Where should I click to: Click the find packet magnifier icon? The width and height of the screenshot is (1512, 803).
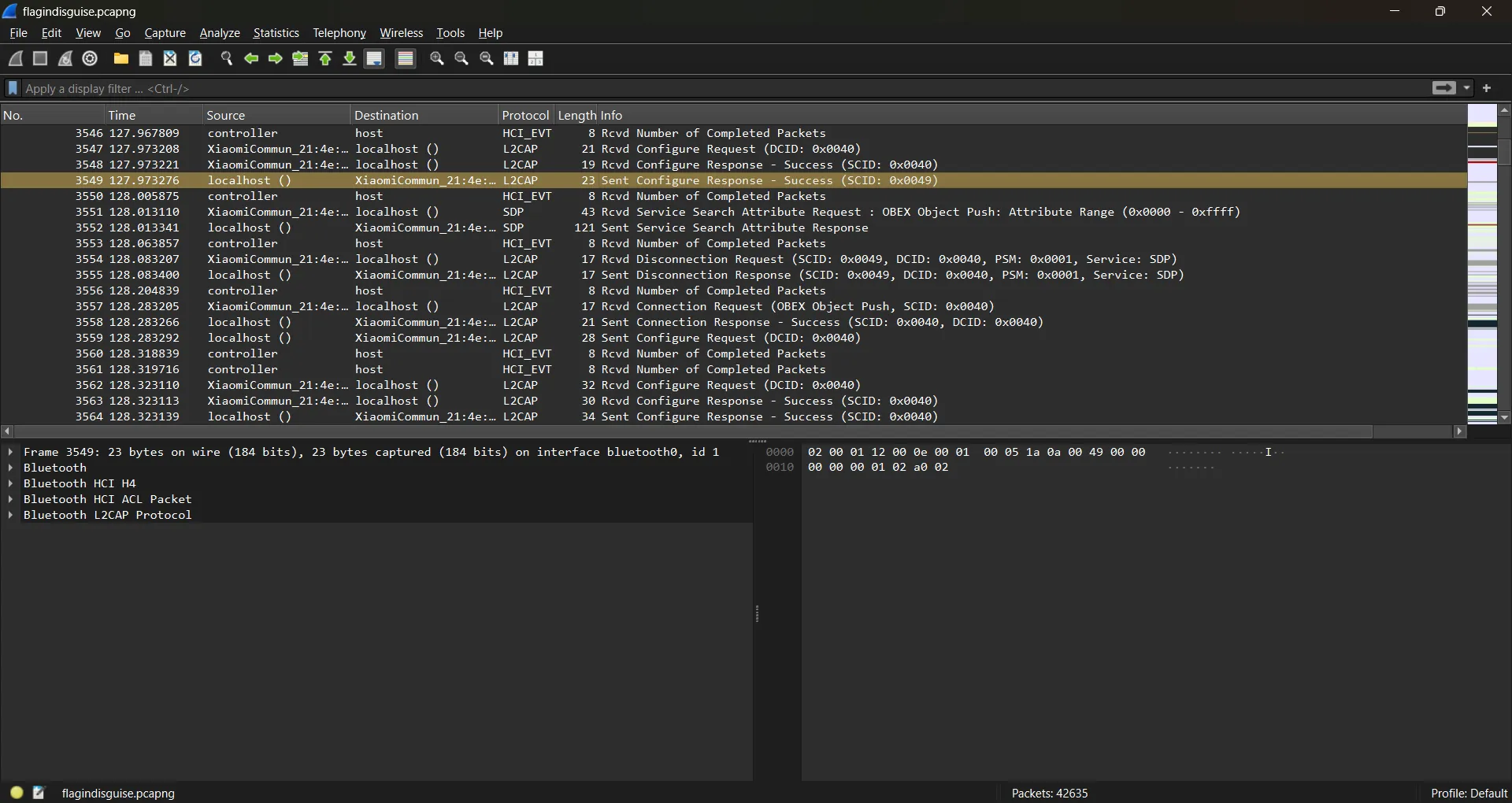(227, 58)
